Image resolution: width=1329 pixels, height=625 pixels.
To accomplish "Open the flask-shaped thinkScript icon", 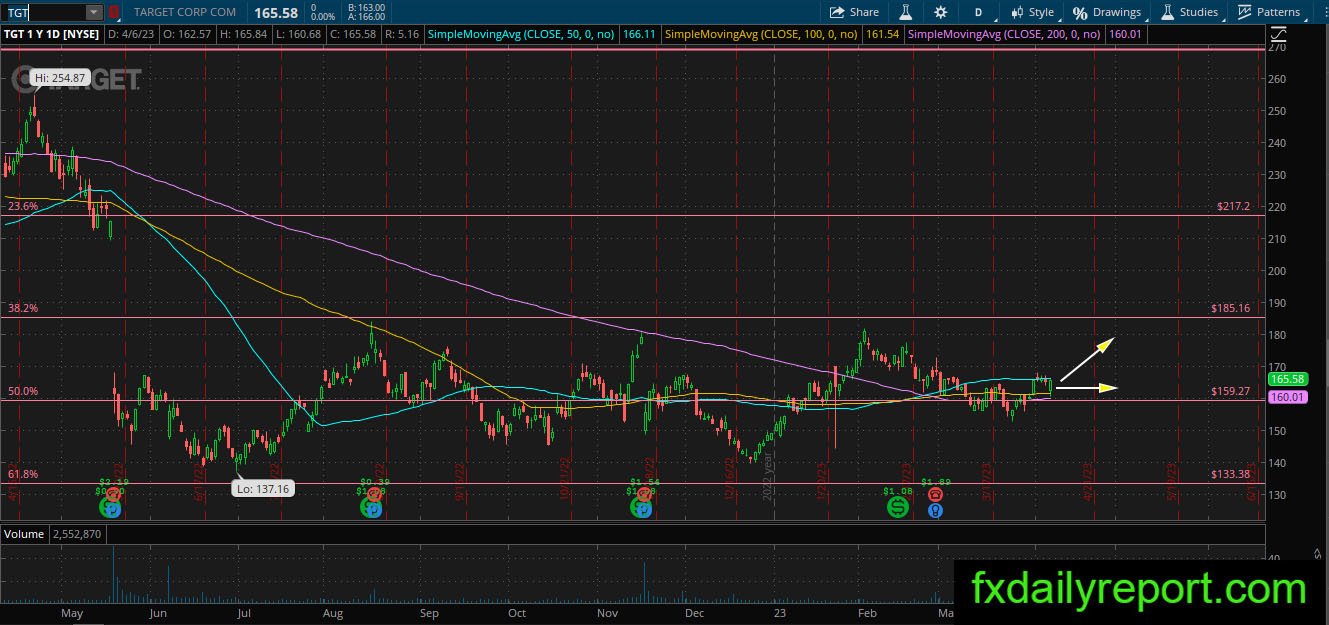I will 906,12.
